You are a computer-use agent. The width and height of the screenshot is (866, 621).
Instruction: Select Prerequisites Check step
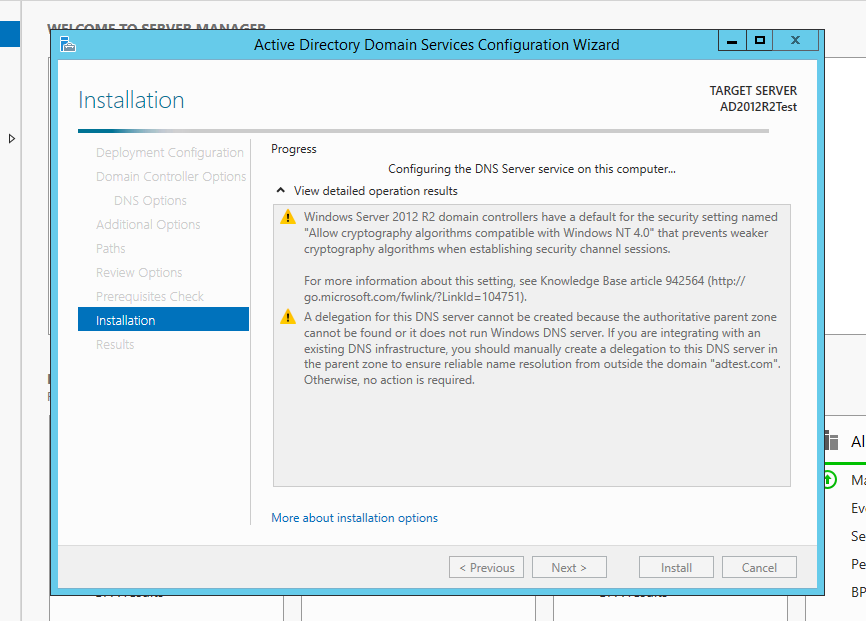click(x=150, y=297)
